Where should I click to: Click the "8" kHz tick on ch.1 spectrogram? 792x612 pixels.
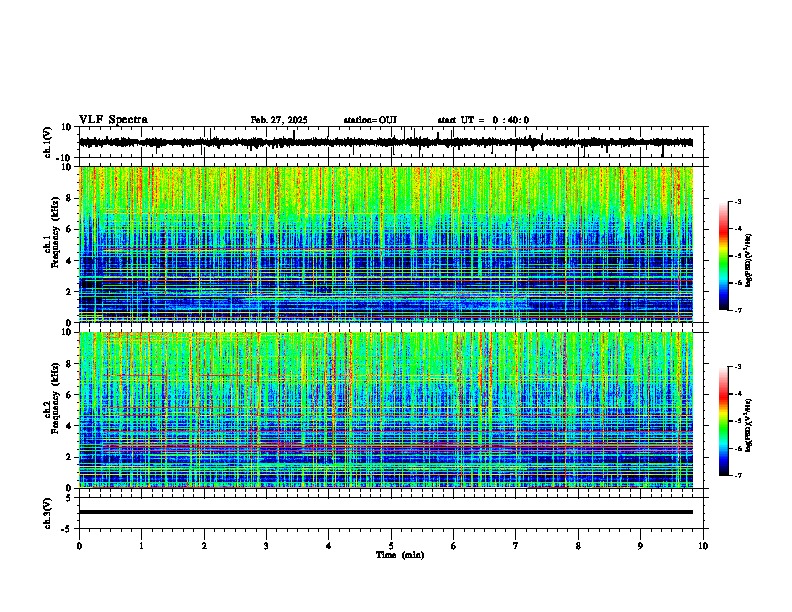pos(70,198)
